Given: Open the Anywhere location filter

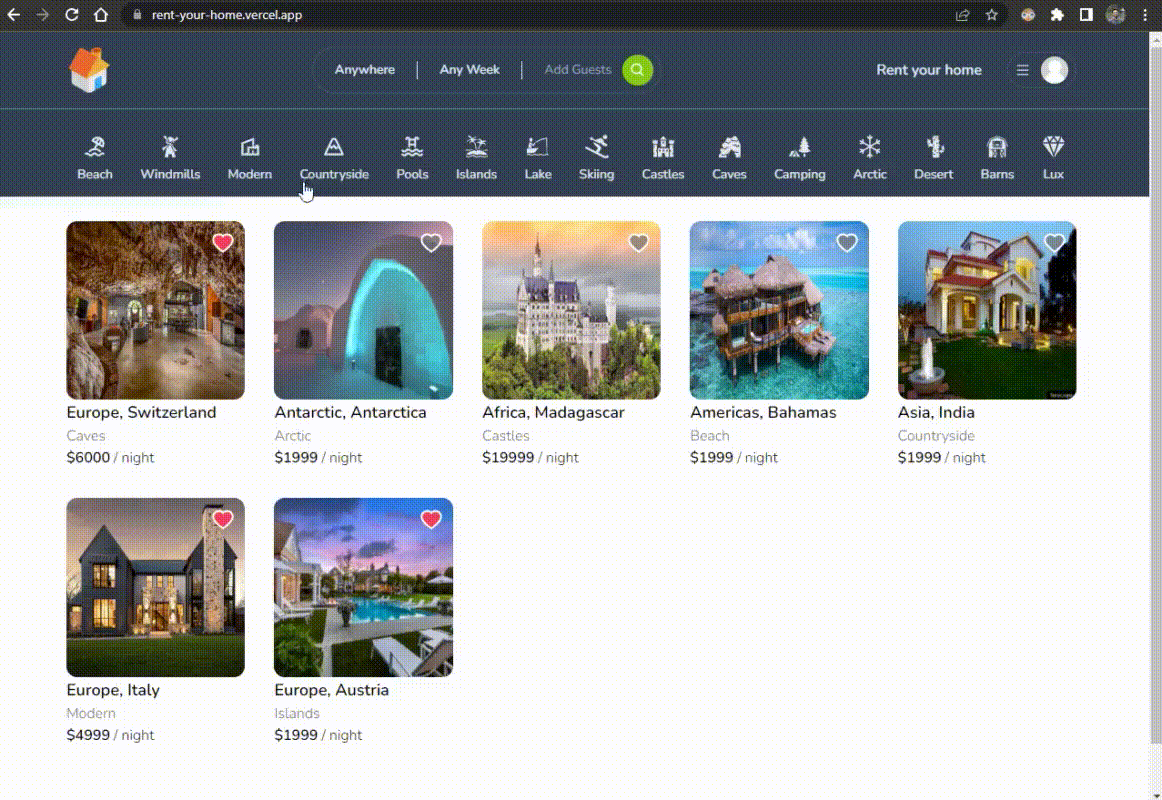Looking at the screenshot, I should 365,70.
